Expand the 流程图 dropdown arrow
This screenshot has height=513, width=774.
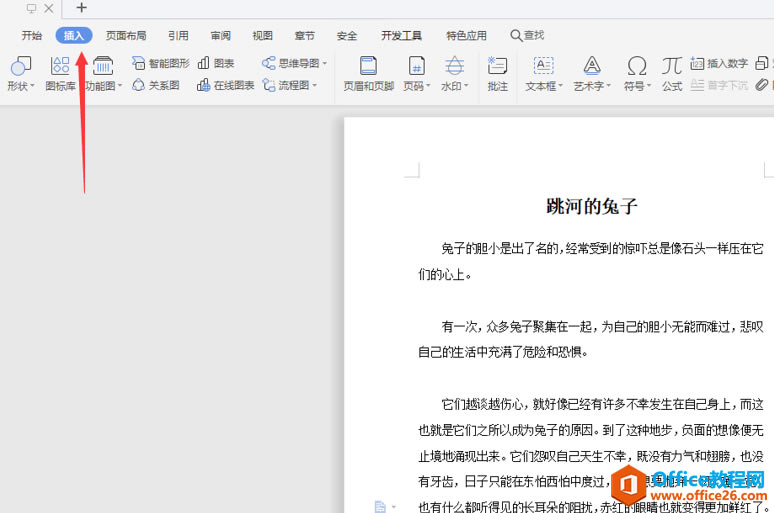click(x=314, y=85)
